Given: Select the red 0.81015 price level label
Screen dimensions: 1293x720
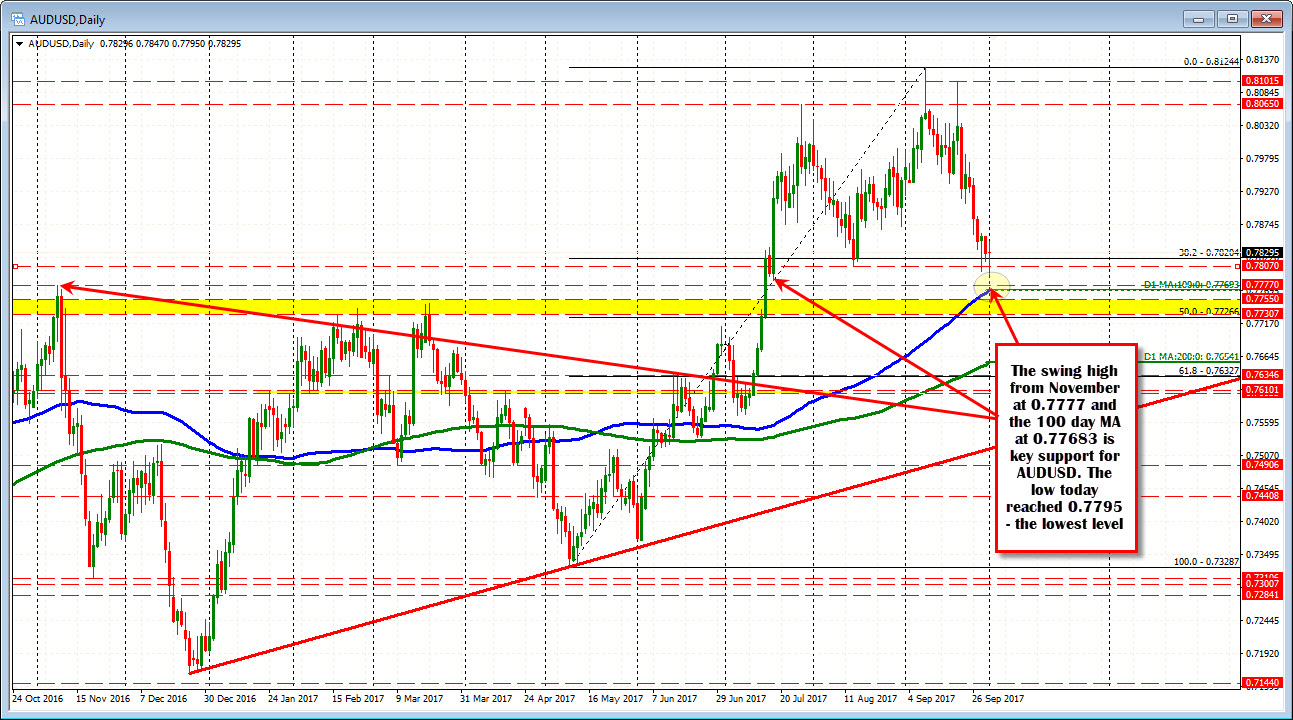Looking at the screenshot, I should point(1260,80).
